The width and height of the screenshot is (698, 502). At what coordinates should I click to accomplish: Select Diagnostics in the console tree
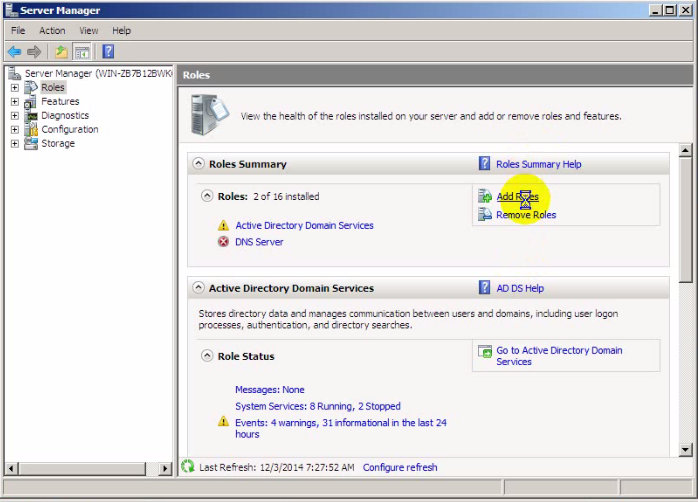point(65,115)
